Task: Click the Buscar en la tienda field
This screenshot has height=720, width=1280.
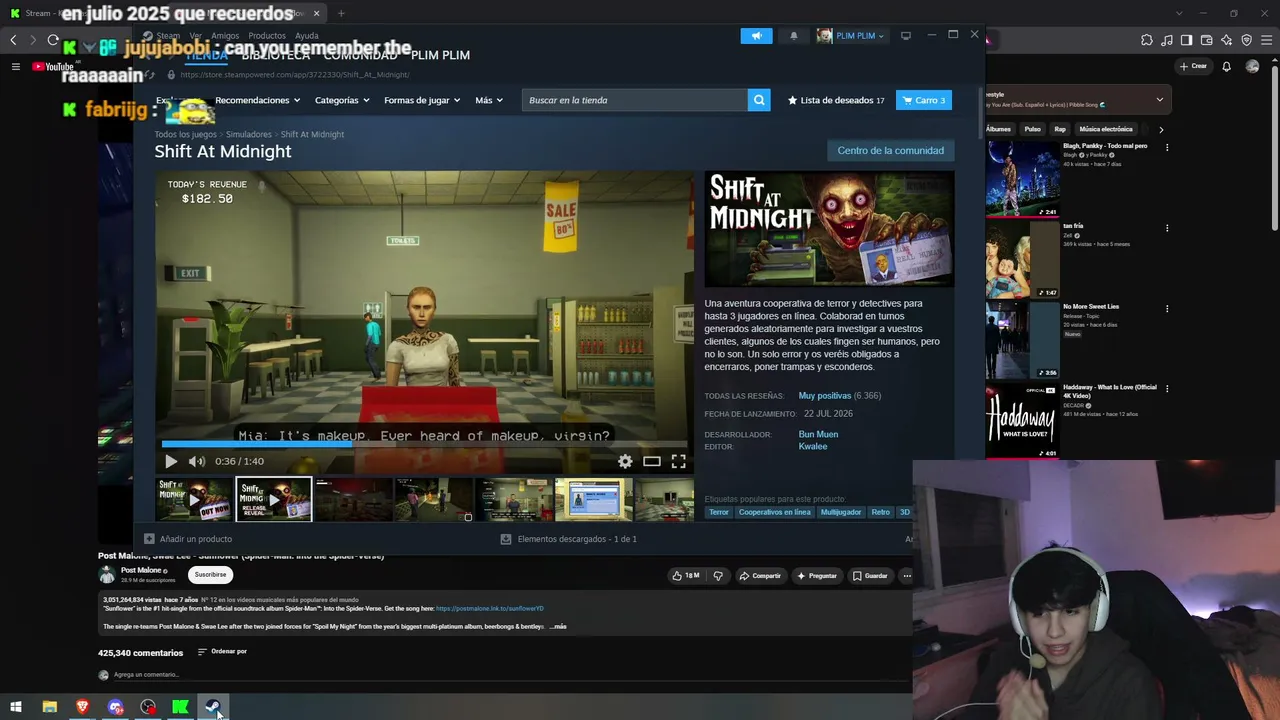Action: pyautogui.click(x=635, y=100)
